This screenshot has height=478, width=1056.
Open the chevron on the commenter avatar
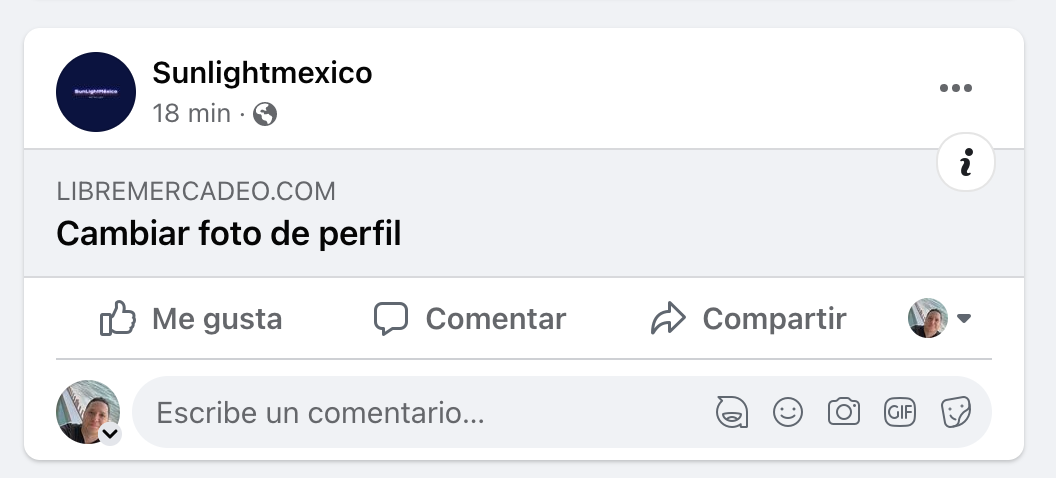(110, 434)
